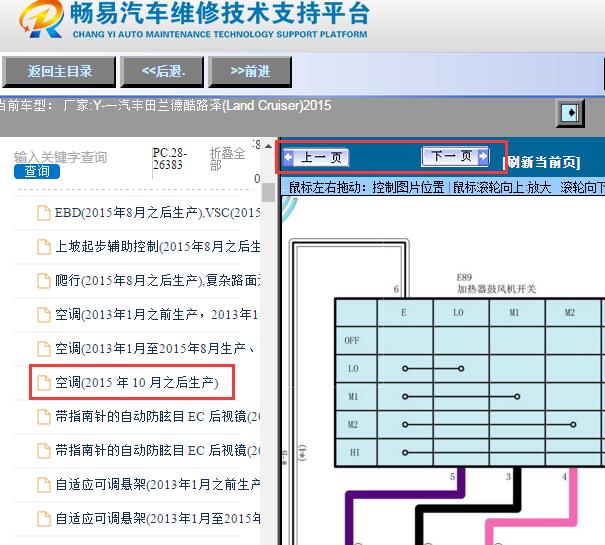Click the PC.28-26383 text
605x545 pixels.
point(170,159)
